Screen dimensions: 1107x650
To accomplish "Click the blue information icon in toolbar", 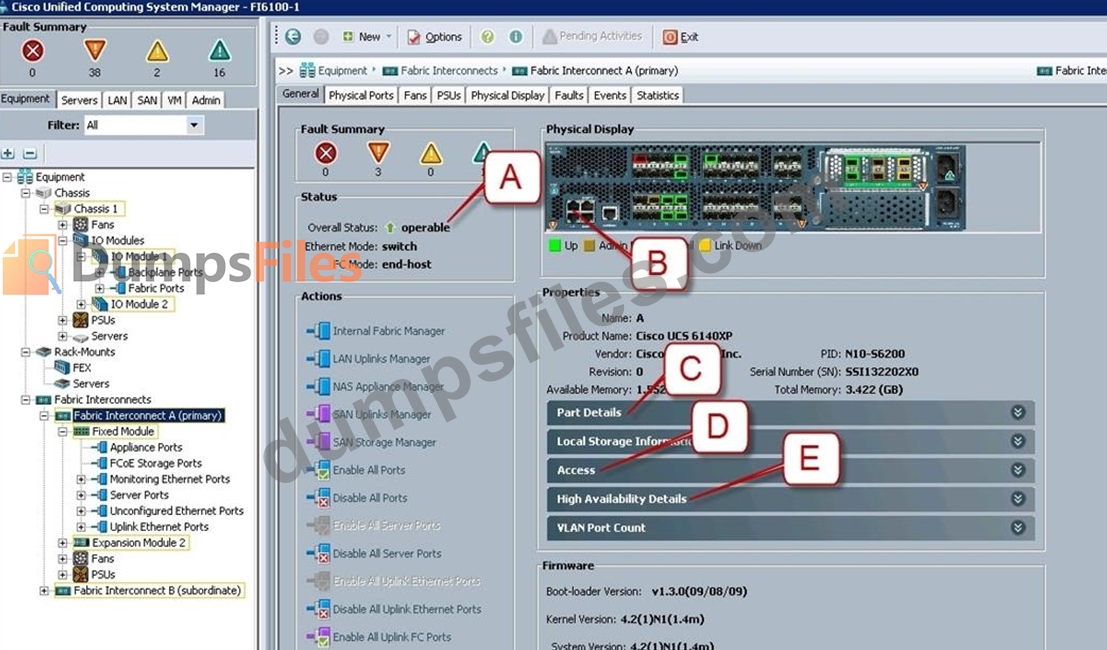I will click(516, 37).
